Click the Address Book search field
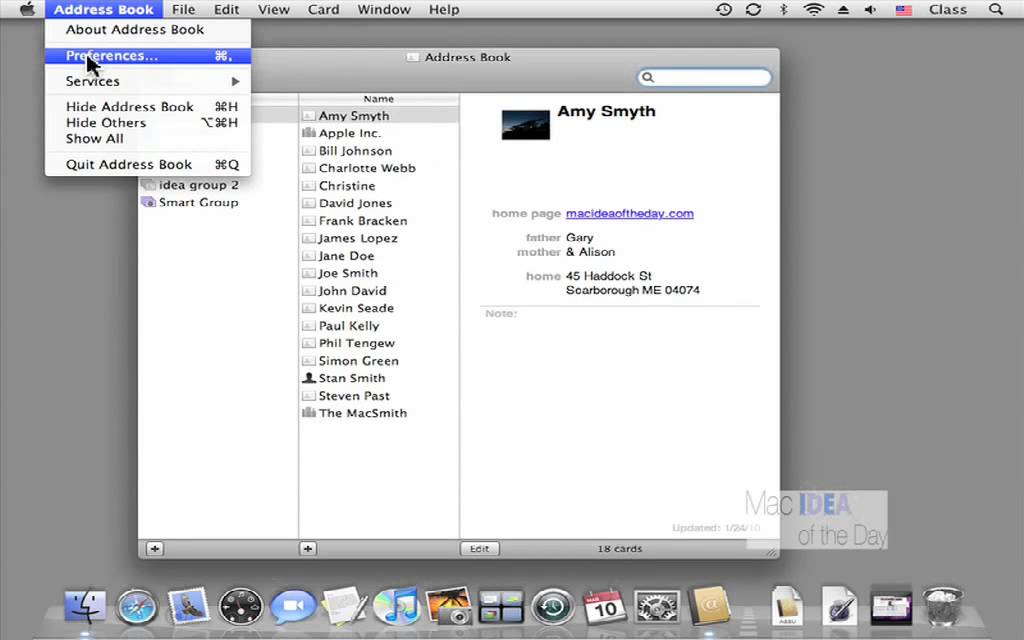 tap(704, 77)
